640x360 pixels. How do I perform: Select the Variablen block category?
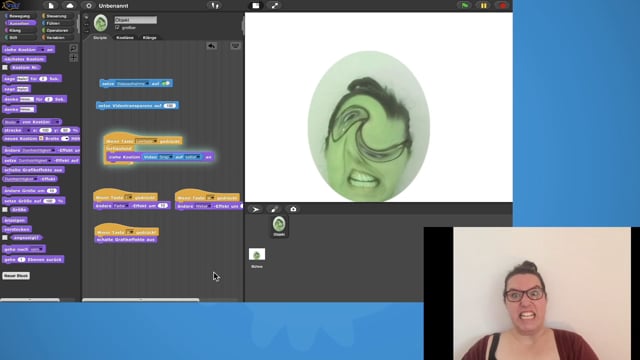point(58,38)
